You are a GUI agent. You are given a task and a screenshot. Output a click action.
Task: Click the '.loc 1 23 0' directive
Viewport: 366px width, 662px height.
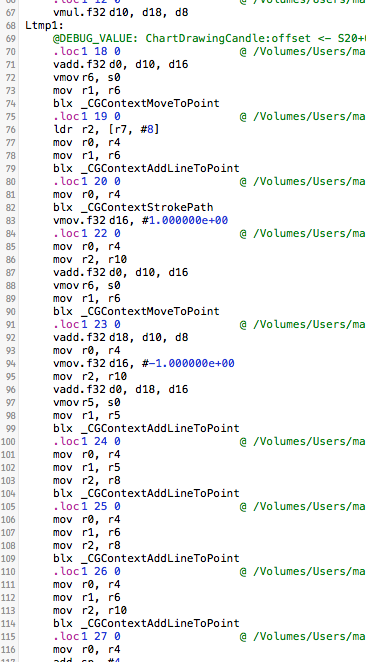(x=87, y=325)
